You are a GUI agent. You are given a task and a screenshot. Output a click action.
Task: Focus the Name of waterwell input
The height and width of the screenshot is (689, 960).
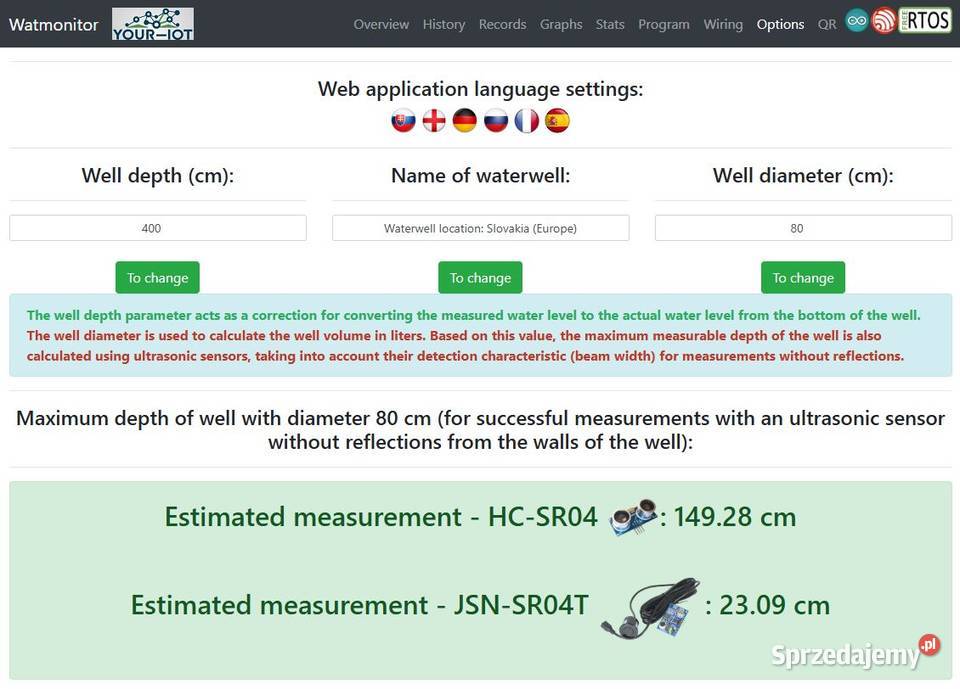tap(480, 228)
